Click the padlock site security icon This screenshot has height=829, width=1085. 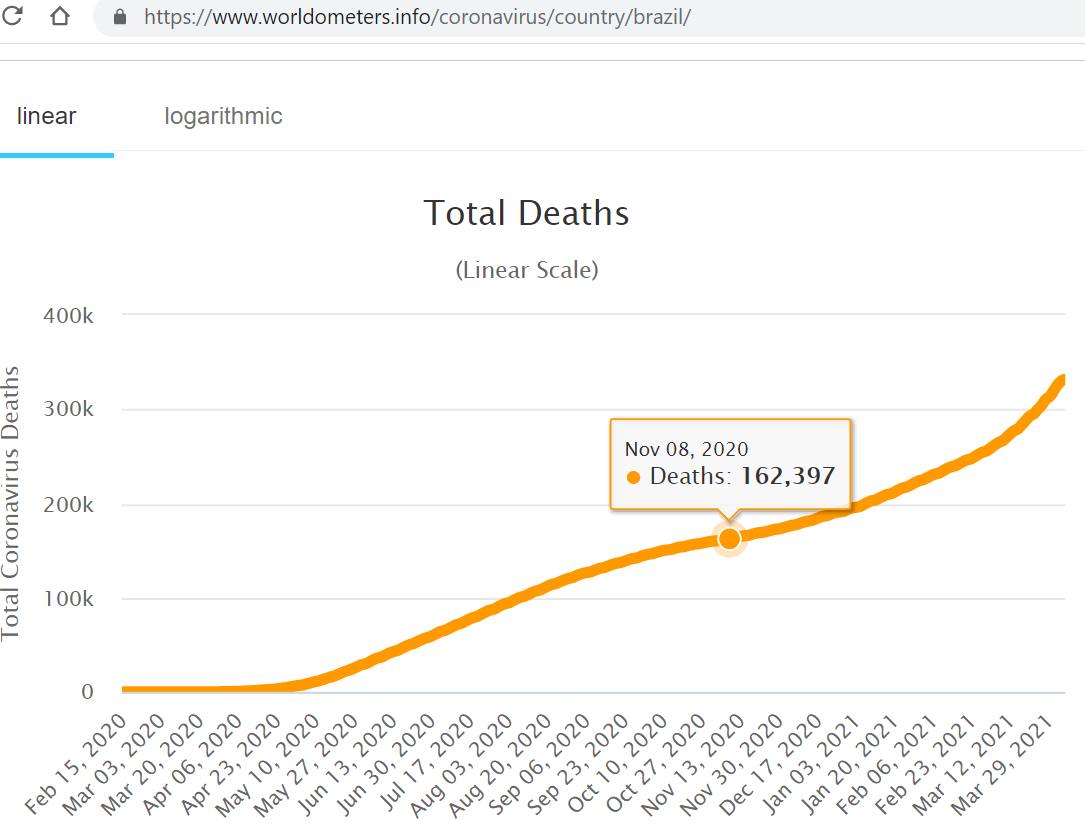(121, 17)
